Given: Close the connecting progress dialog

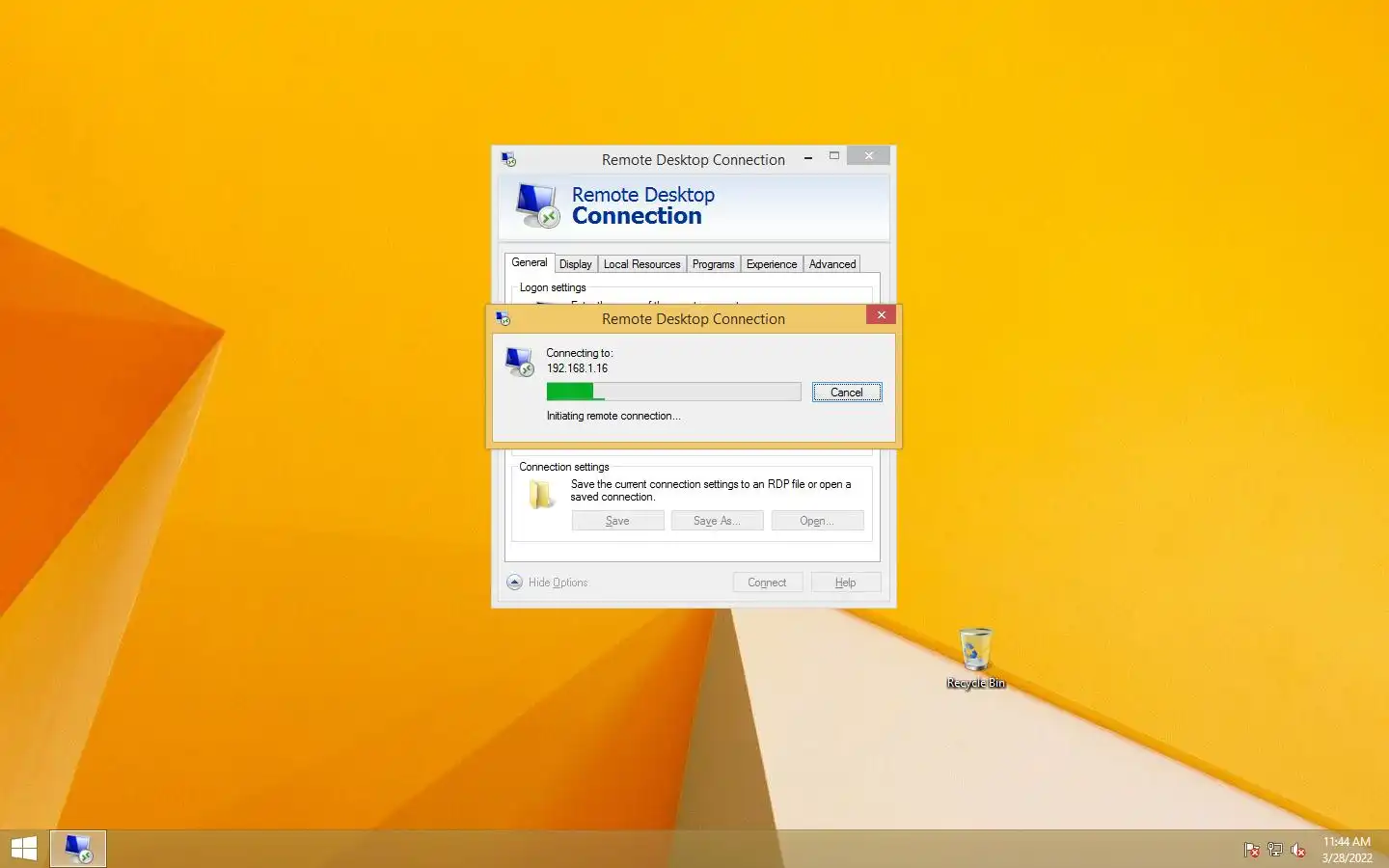Looking at the screenshot, I should click(x=881, y=315).
